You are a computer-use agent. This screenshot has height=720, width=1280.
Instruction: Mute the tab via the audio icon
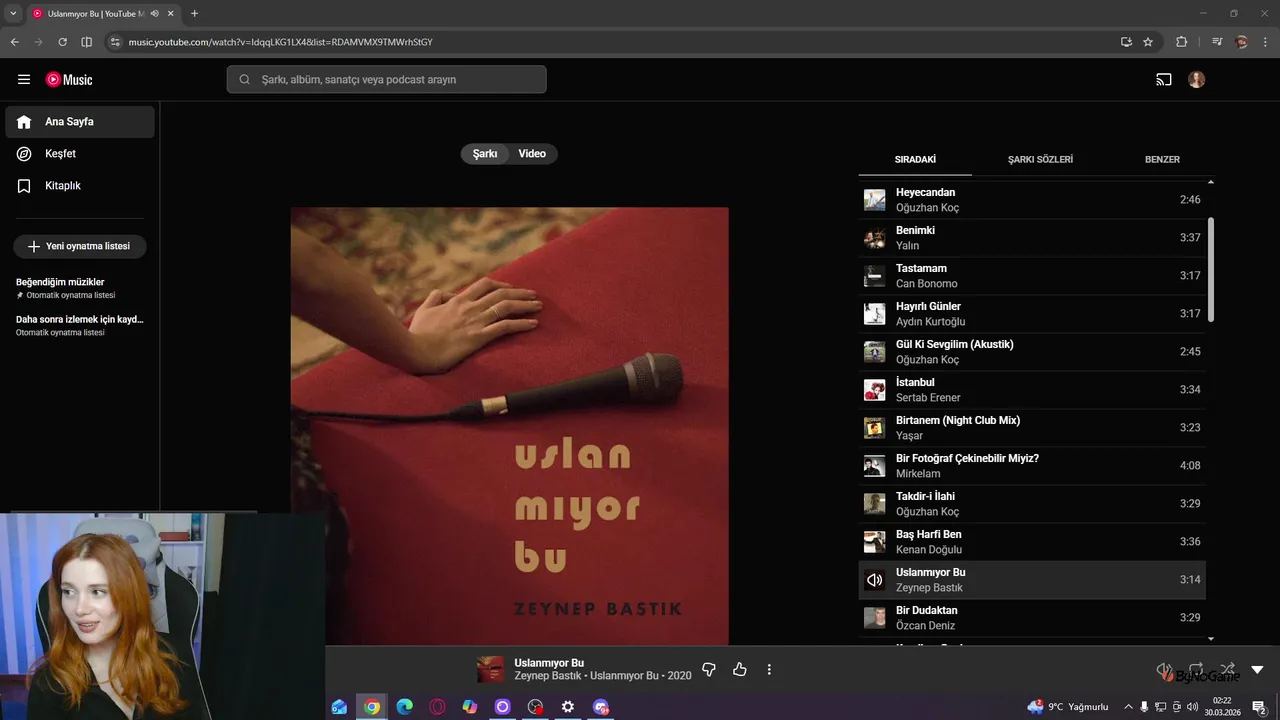154,14
